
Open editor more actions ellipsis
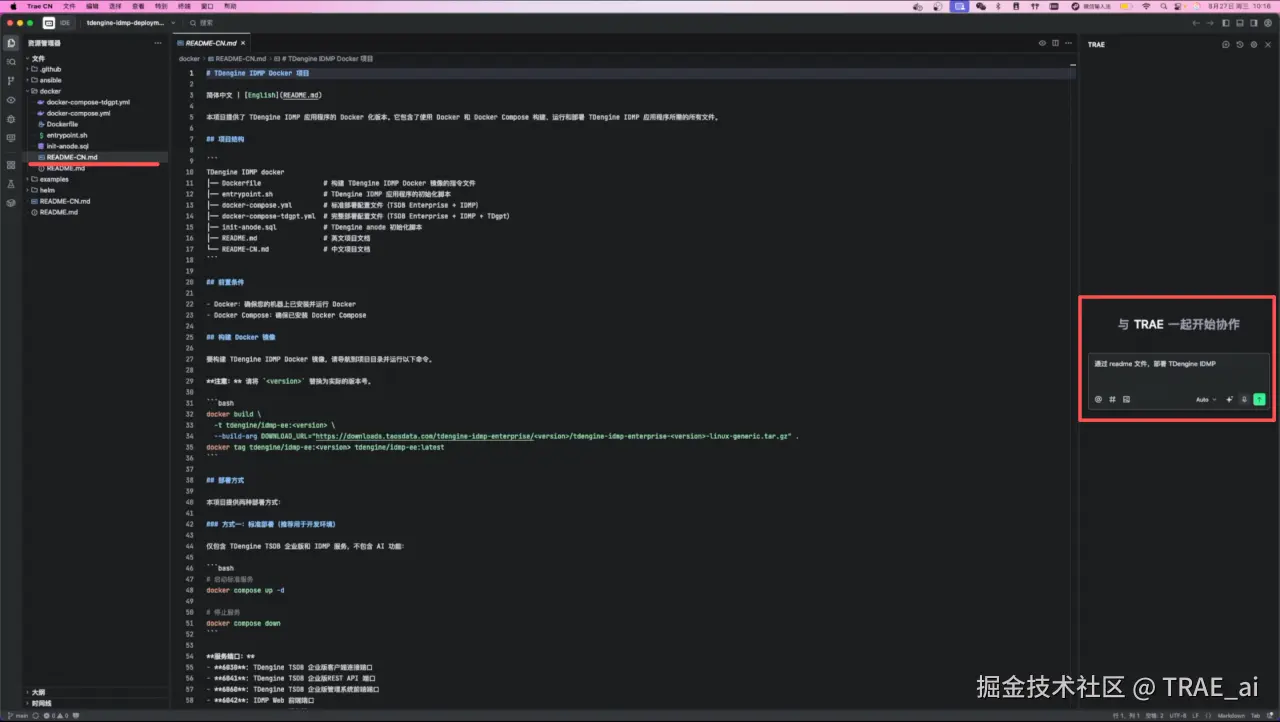(1066, 43)
